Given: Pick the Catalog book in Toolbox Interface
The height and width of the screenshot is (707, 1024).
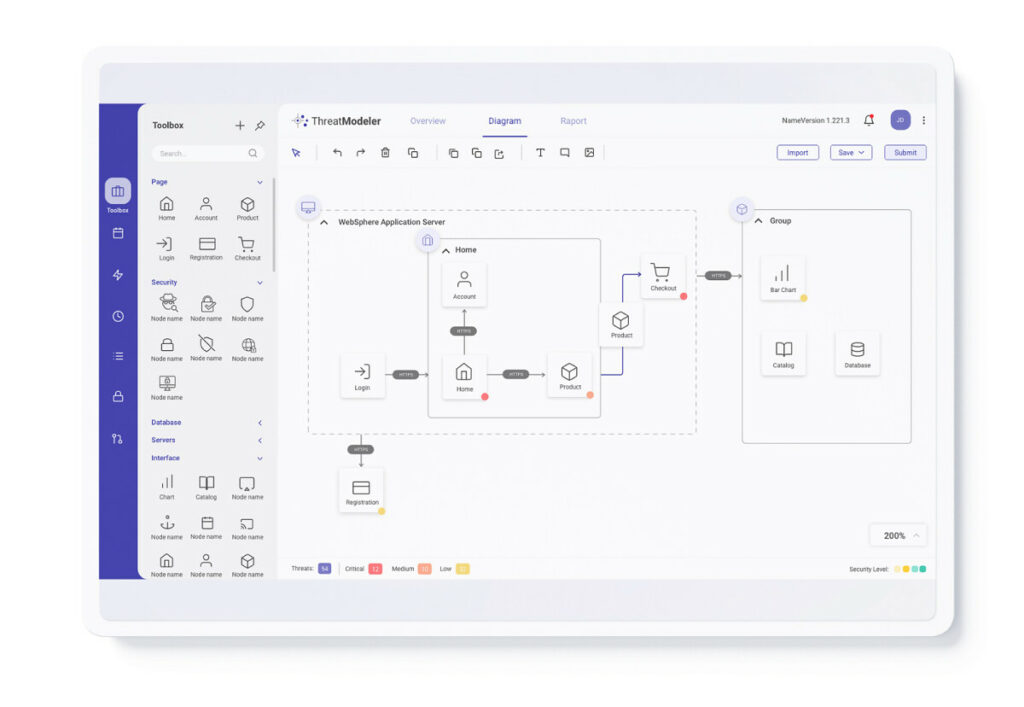Looking at the screenshot, I should point(206,487).
